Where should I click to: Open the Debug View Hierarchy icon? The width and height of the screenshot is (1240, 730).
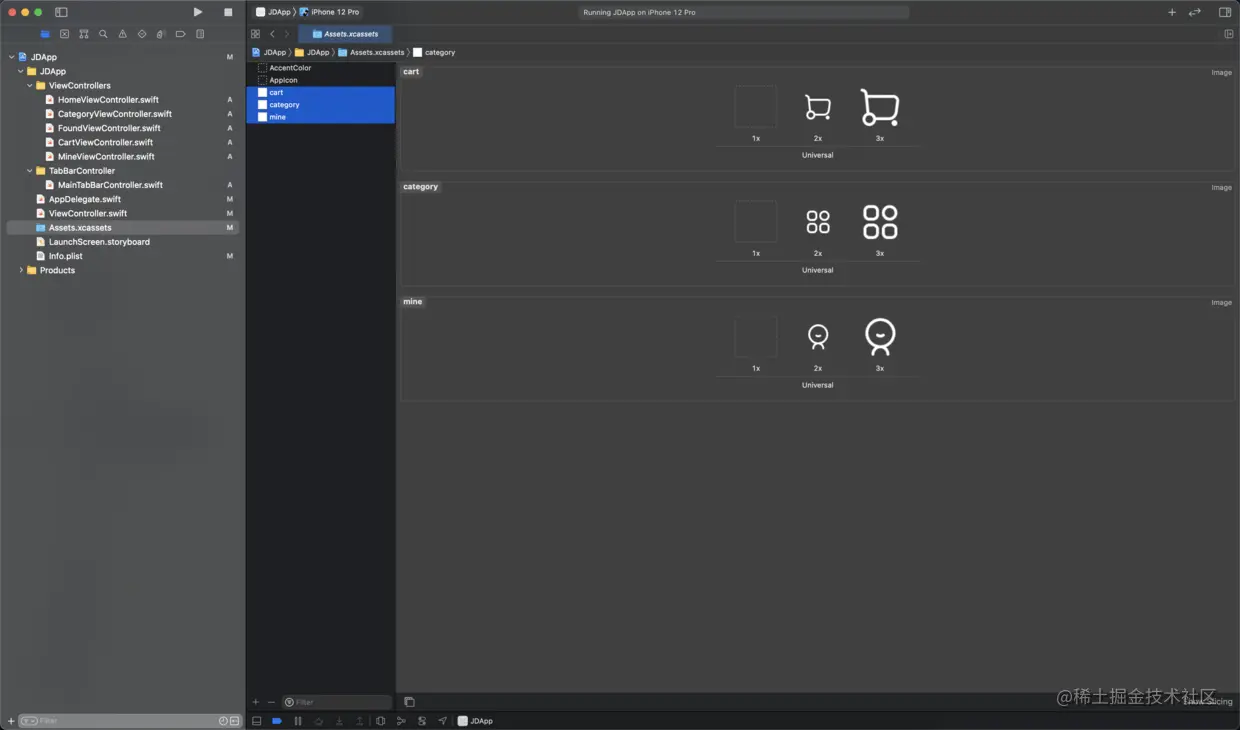[x=380, y=721]
